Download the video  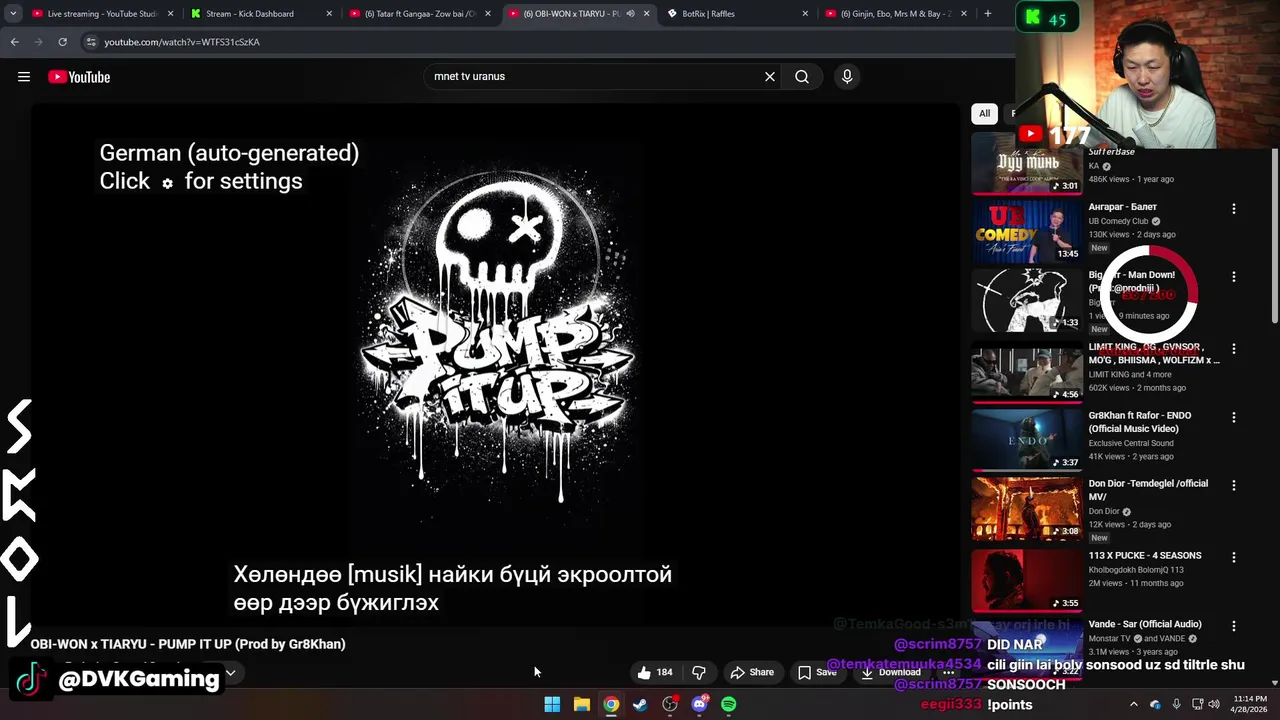point(891,672)
